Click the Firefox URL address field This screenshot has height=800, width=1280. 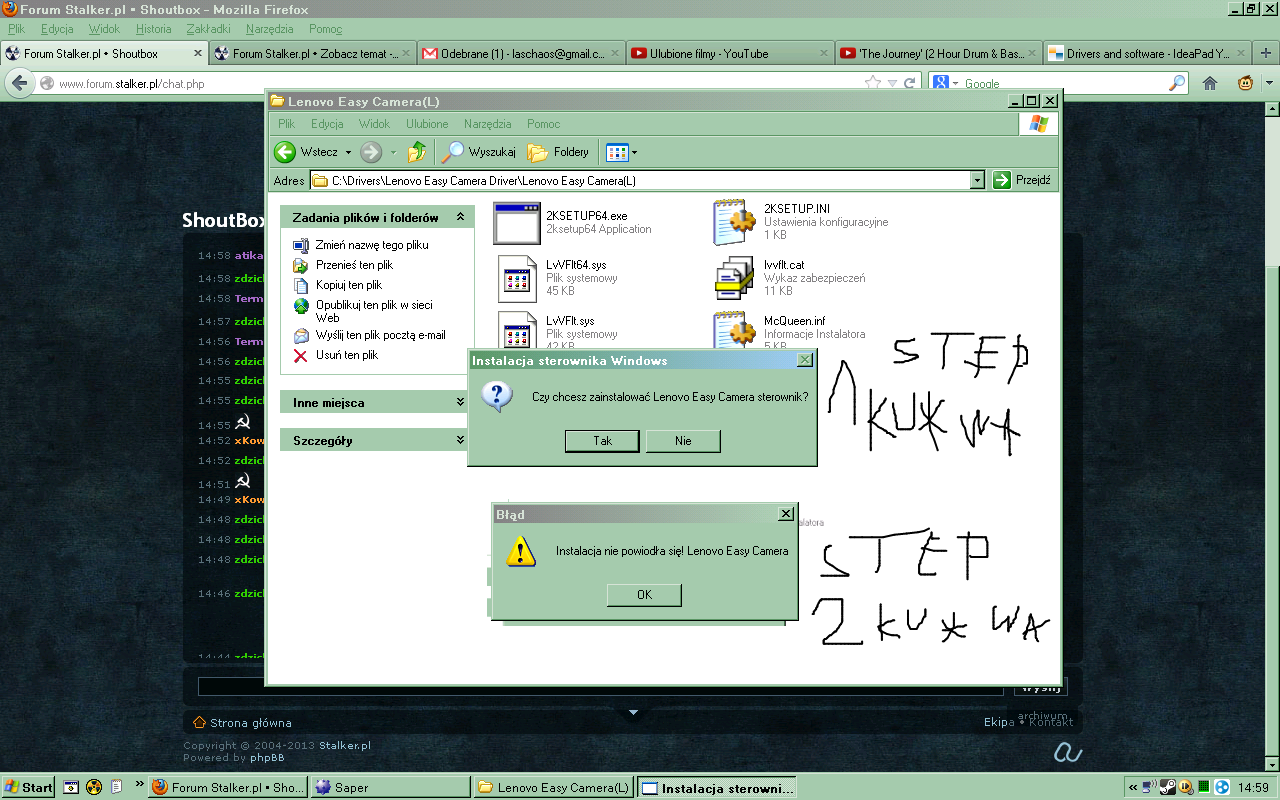458,84
